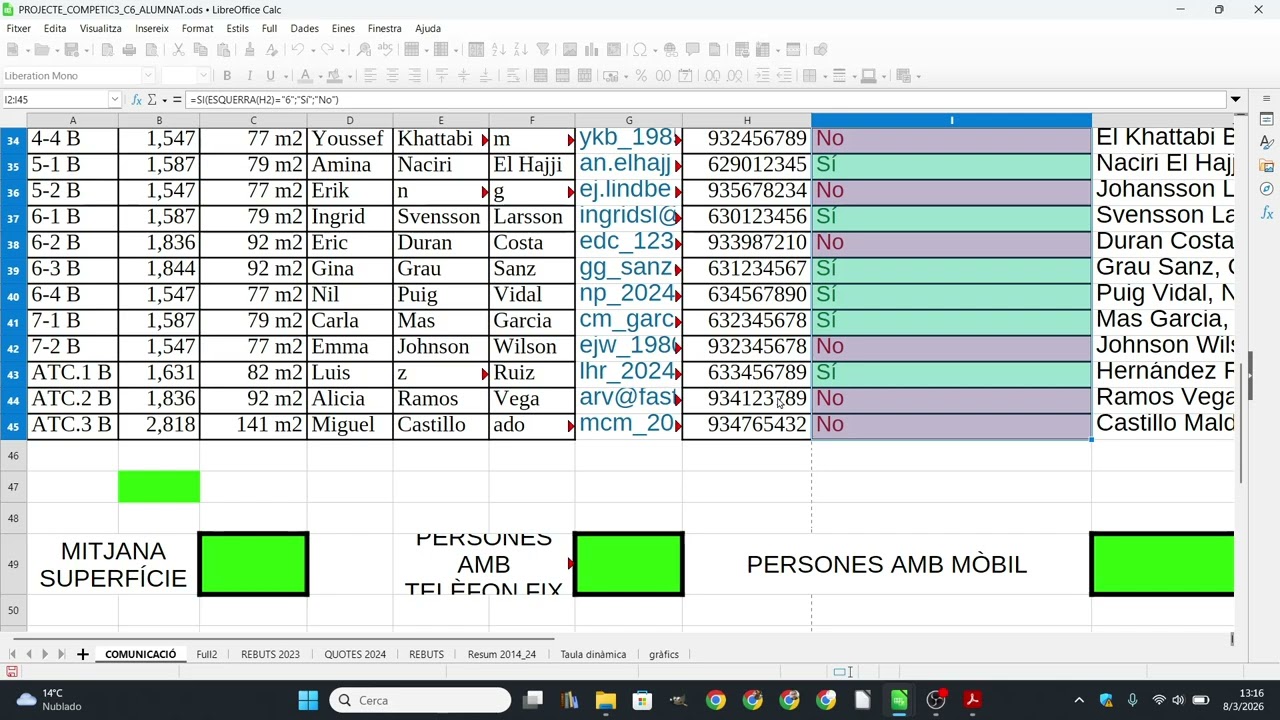Click the Finestra menu
This screenshot has width=1280, height=720.
coord(384,28)
